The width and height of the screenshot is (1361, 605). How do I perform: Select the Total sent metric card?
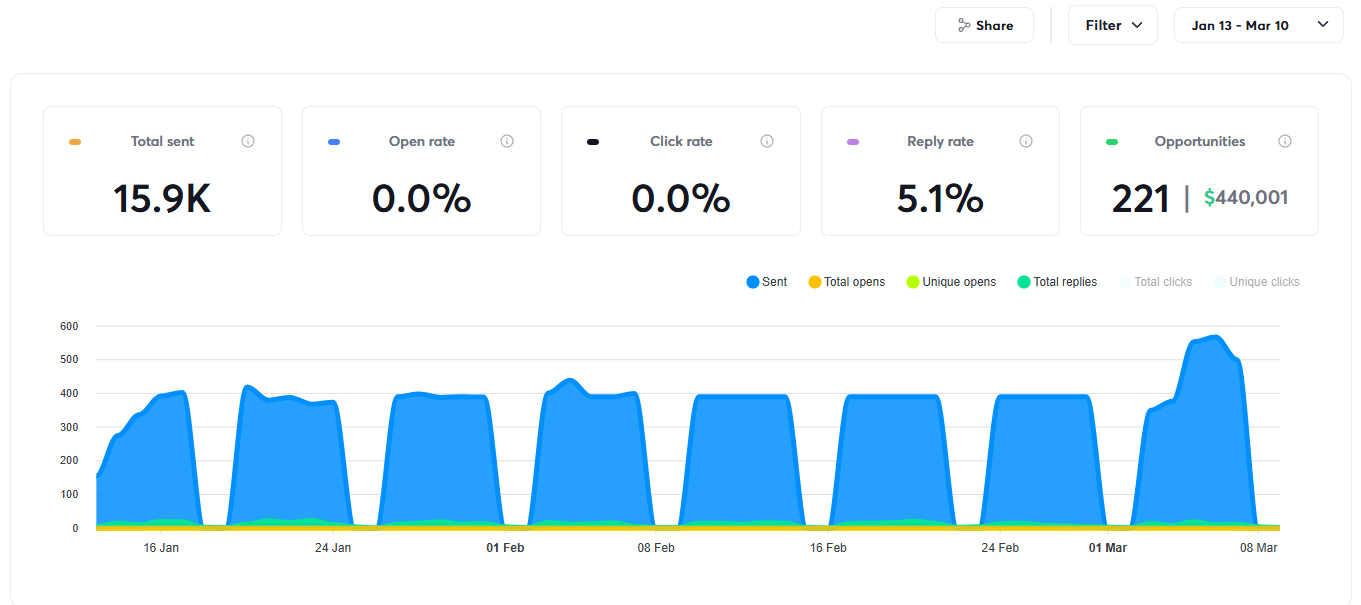point(162,171)
